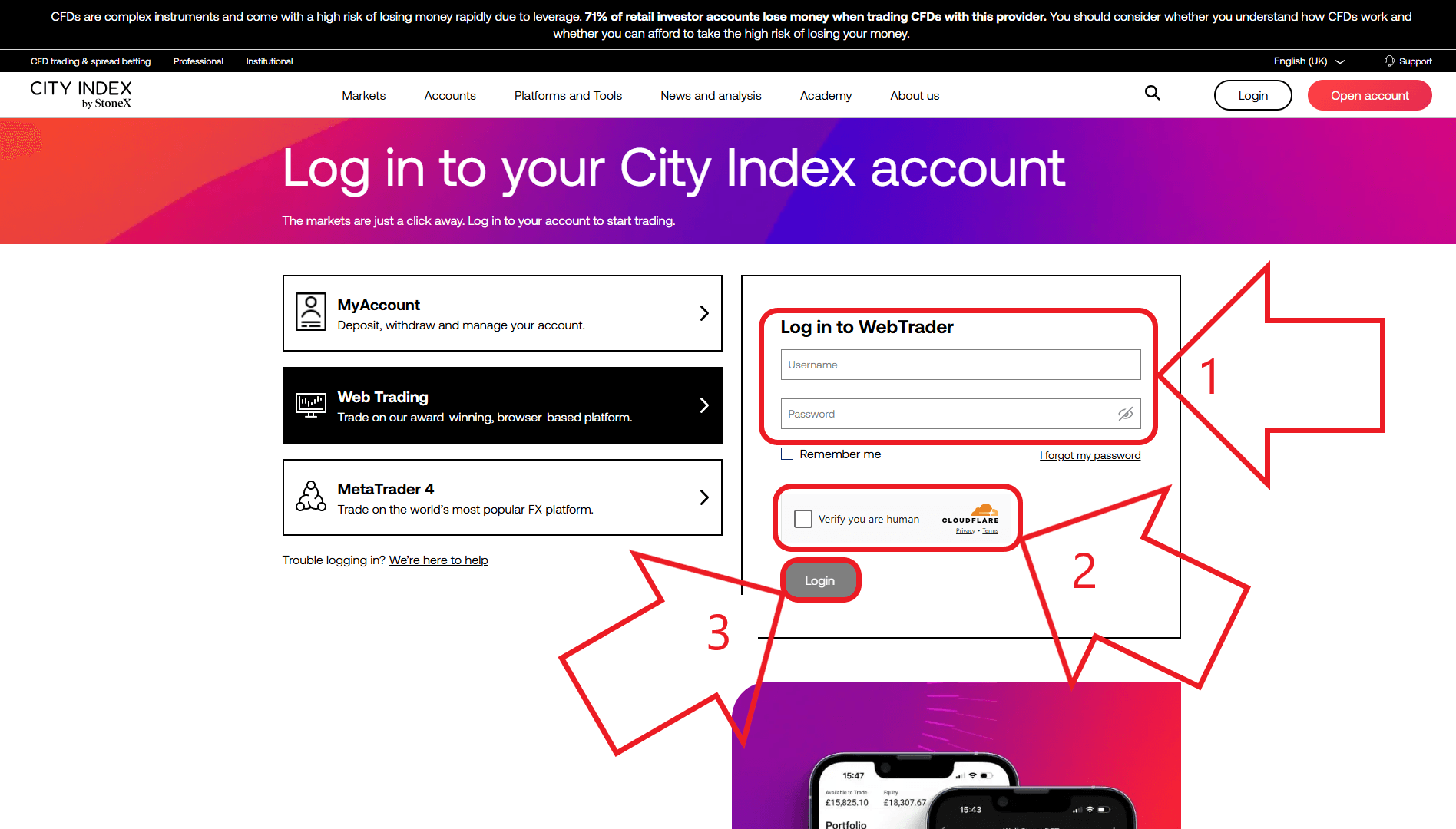Click the MyAccount profile icon

[x=311, y=312]
